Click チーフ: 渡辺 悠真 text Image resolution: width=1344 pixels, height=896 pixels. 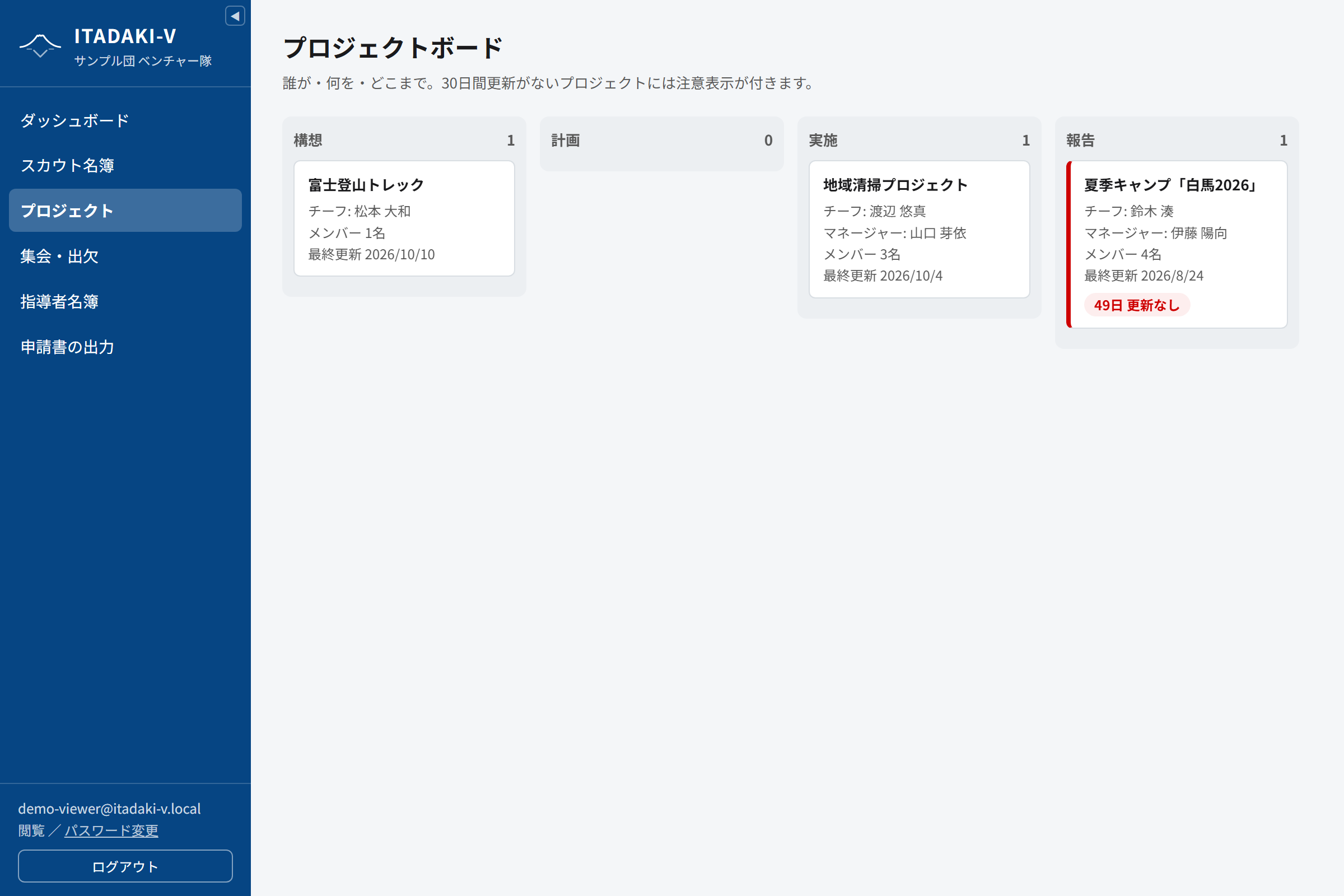(x=874, y=212)
